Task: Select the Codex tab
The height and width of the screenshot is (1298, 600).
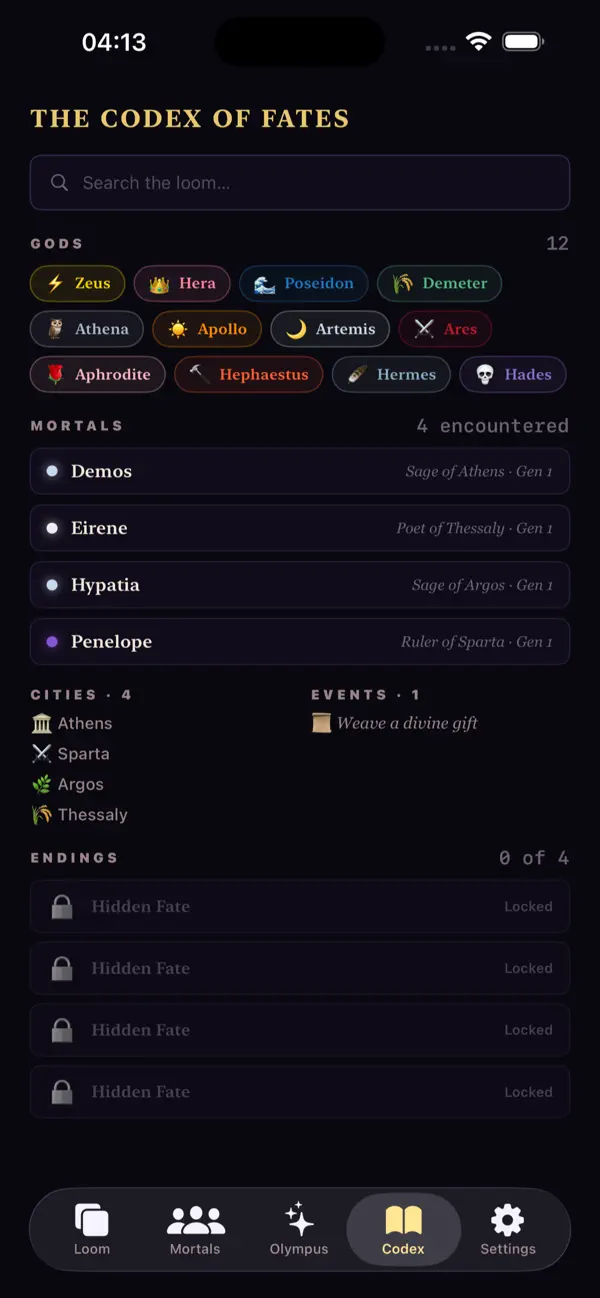Action: [x=403, y=1229]
